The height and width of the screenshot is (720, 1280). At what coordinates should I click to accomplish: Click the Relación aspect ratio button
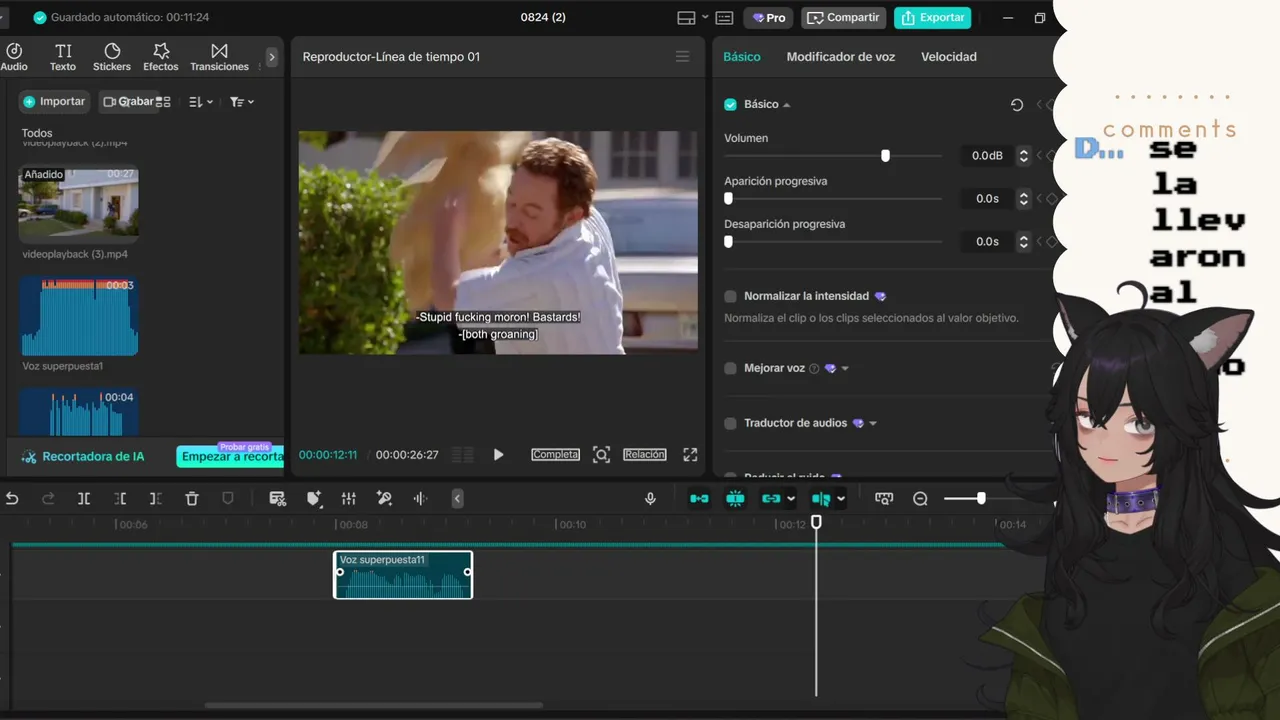click(645, 455)
